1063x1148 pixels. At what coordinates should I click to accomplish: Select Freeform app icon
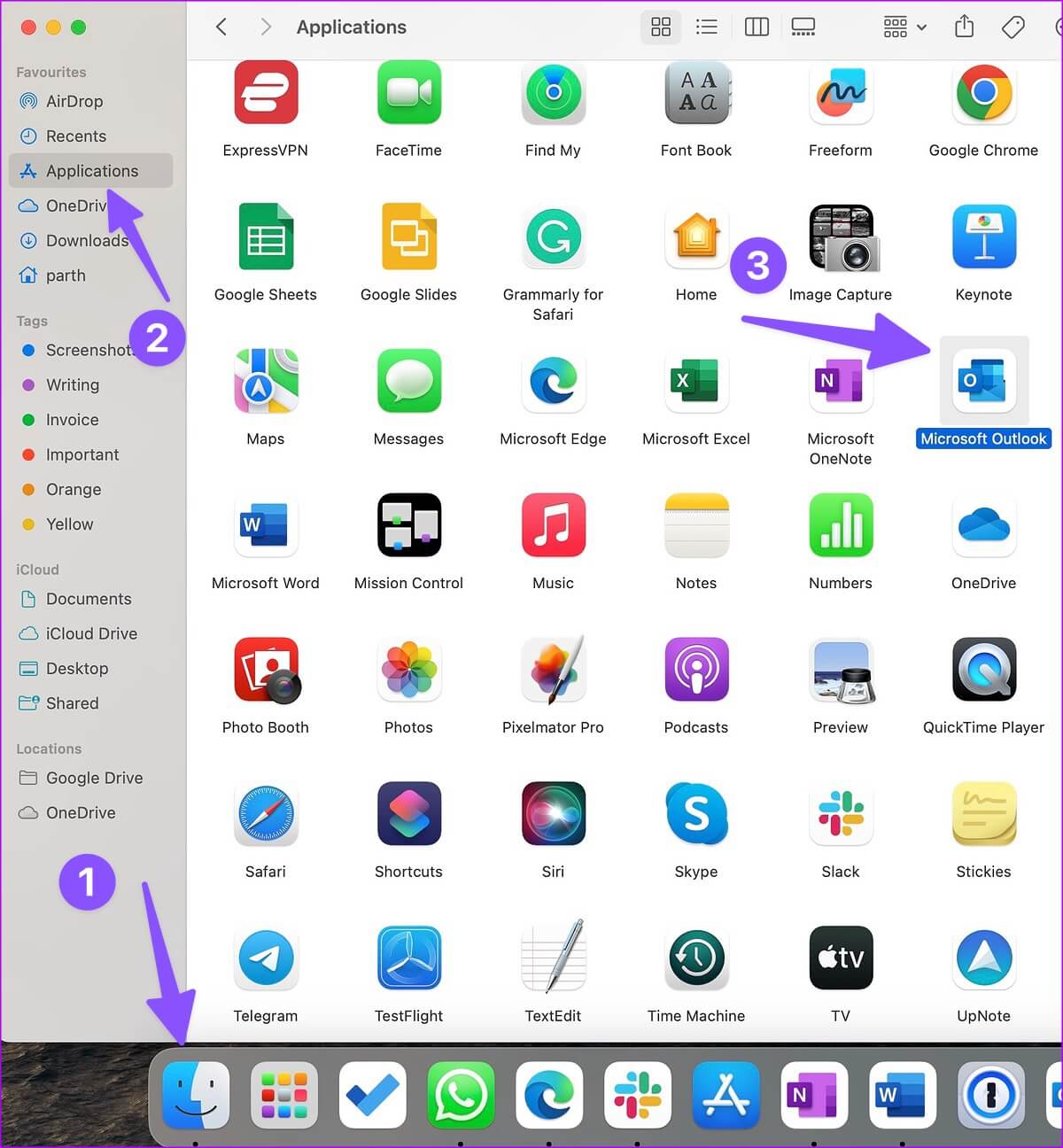pyautogui.click(x=841, y=92)
